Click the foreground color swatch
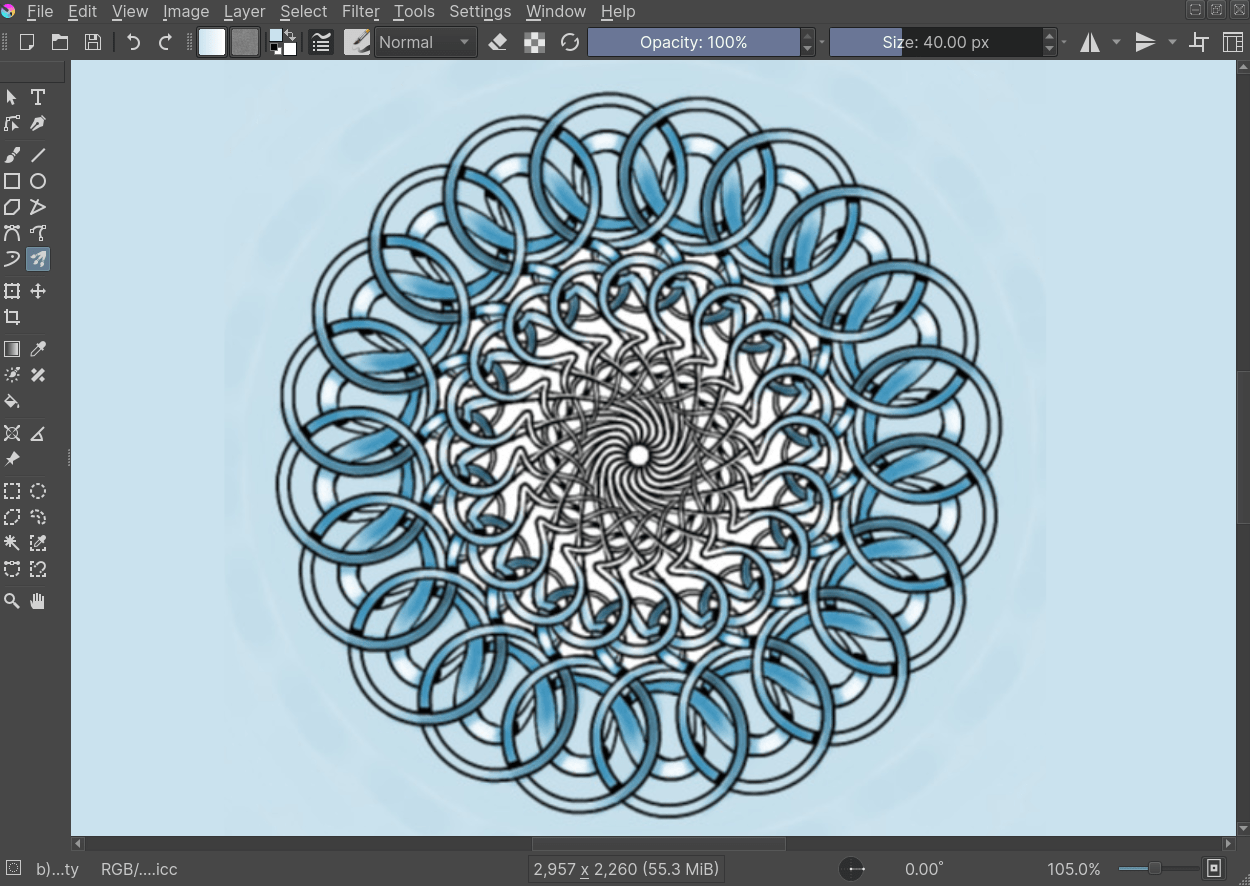The width and height of the screenshot is (1250, 886). (x=276, y=36)
